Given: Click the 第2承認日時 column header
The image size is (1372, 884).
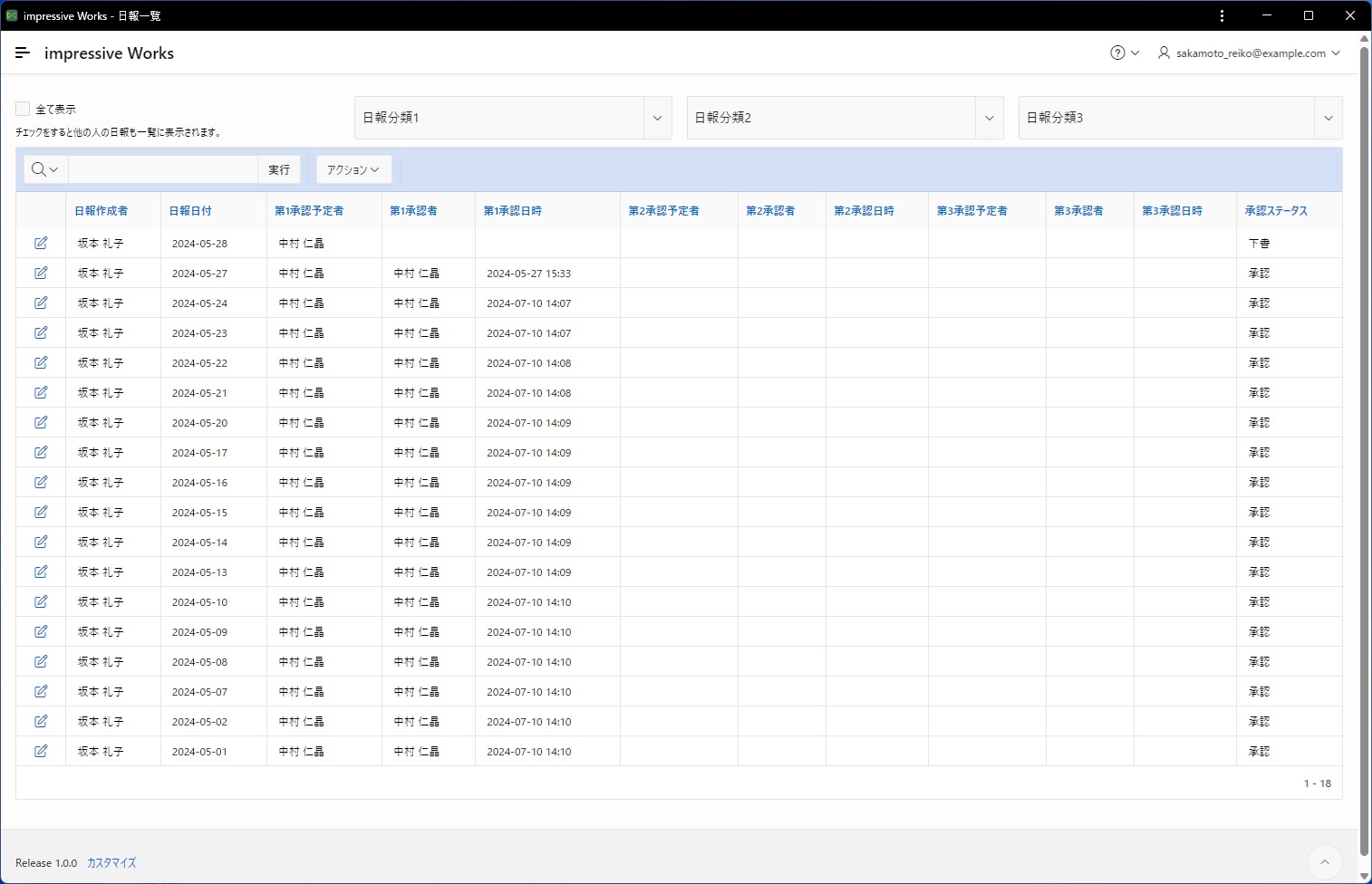Looking at the screenshot, I should (864, 210).
